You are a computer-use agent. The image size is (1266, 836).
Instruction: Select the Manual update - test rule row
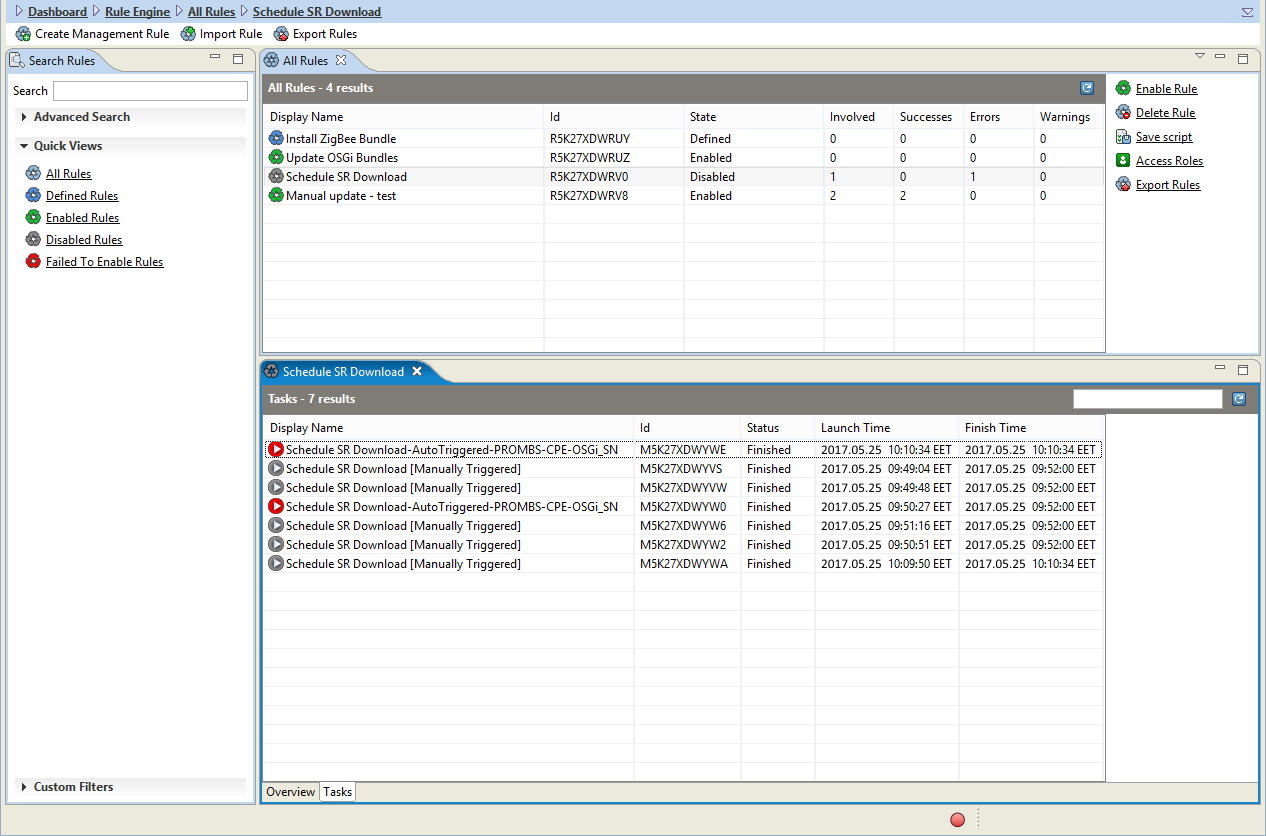coord(684,196)
